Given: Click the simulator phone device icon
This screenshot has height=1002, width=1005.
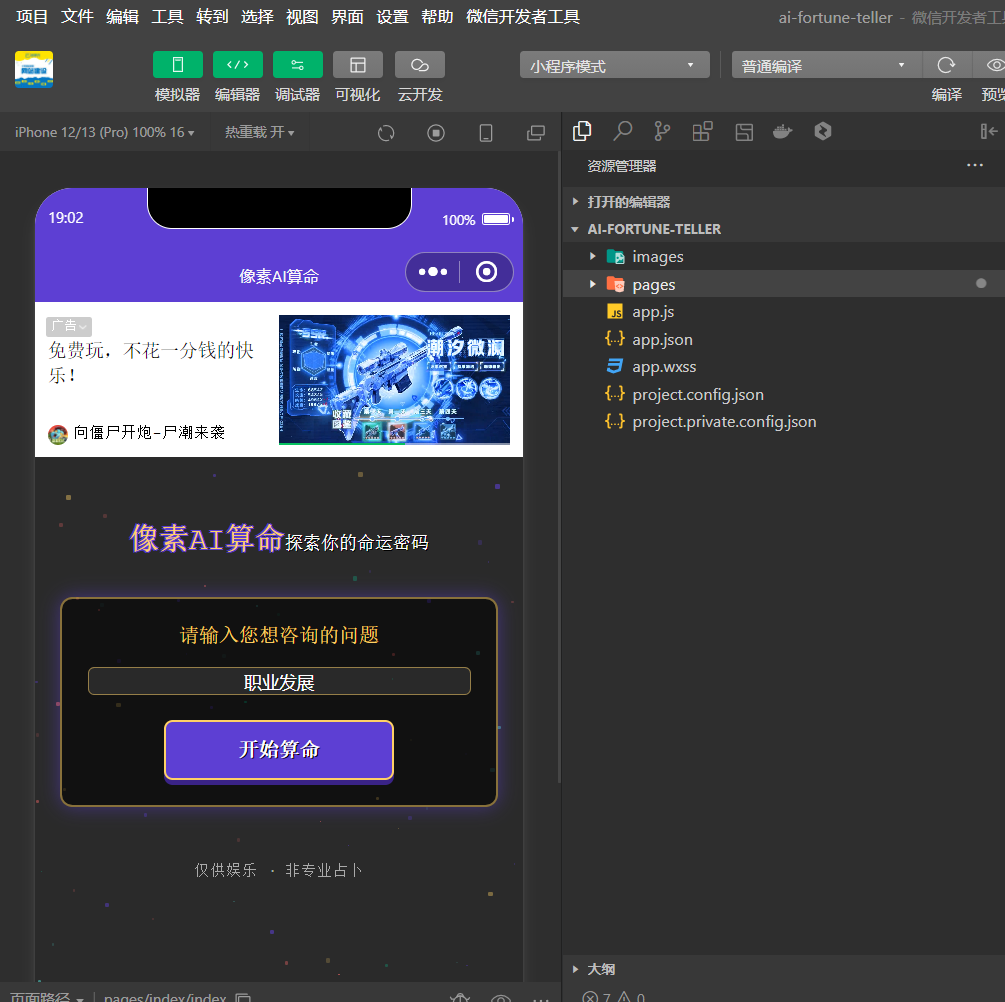Looking at the screenshot, I should [486, 133].
